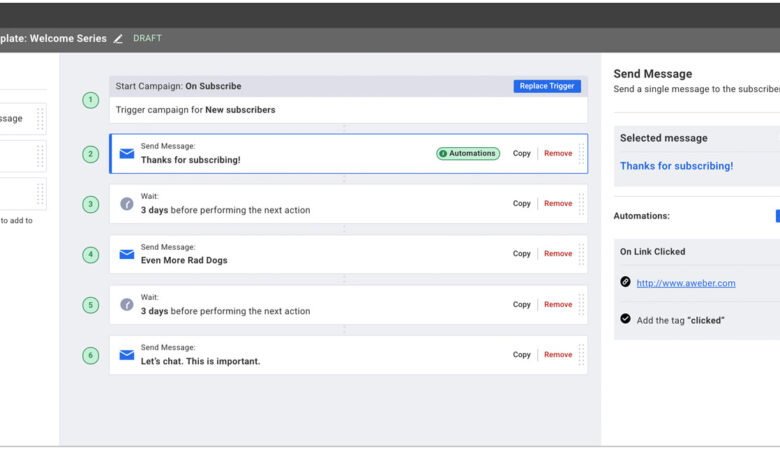Click the Replace Trigger button
This screenshot has height=450, width=780.
click(x=547, y=86)
